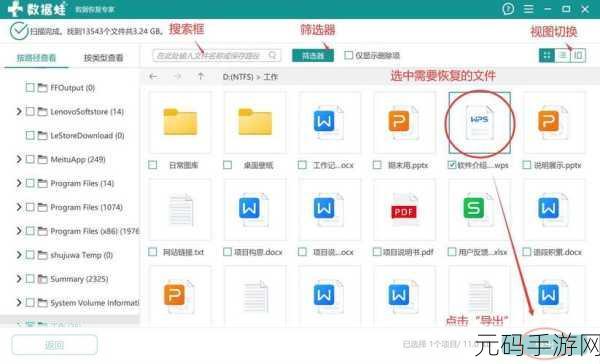This screenshot has height=364, width=600.
Task: Expand the Program Files (14) node
Action: 19,183
